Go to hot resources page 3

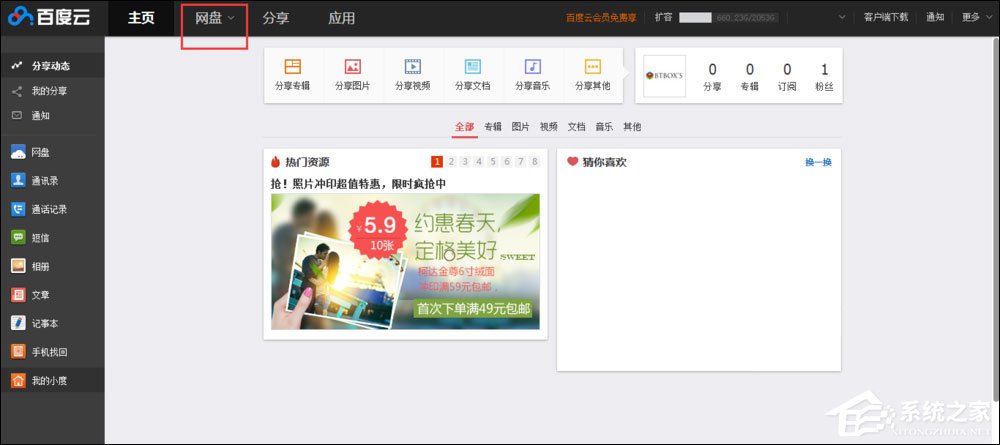point(465,161)
